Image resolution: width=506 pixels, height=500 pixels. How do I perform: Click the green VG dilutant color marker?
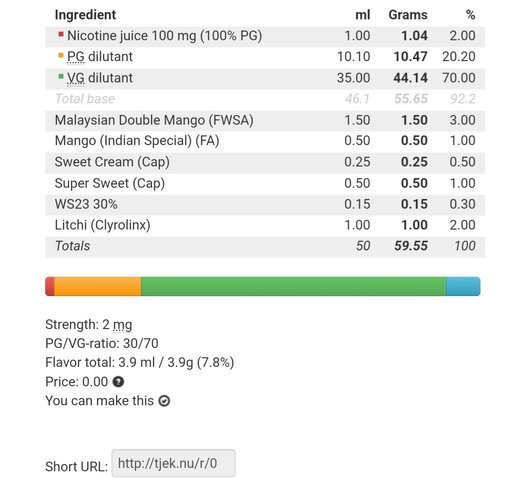(61, 76)
